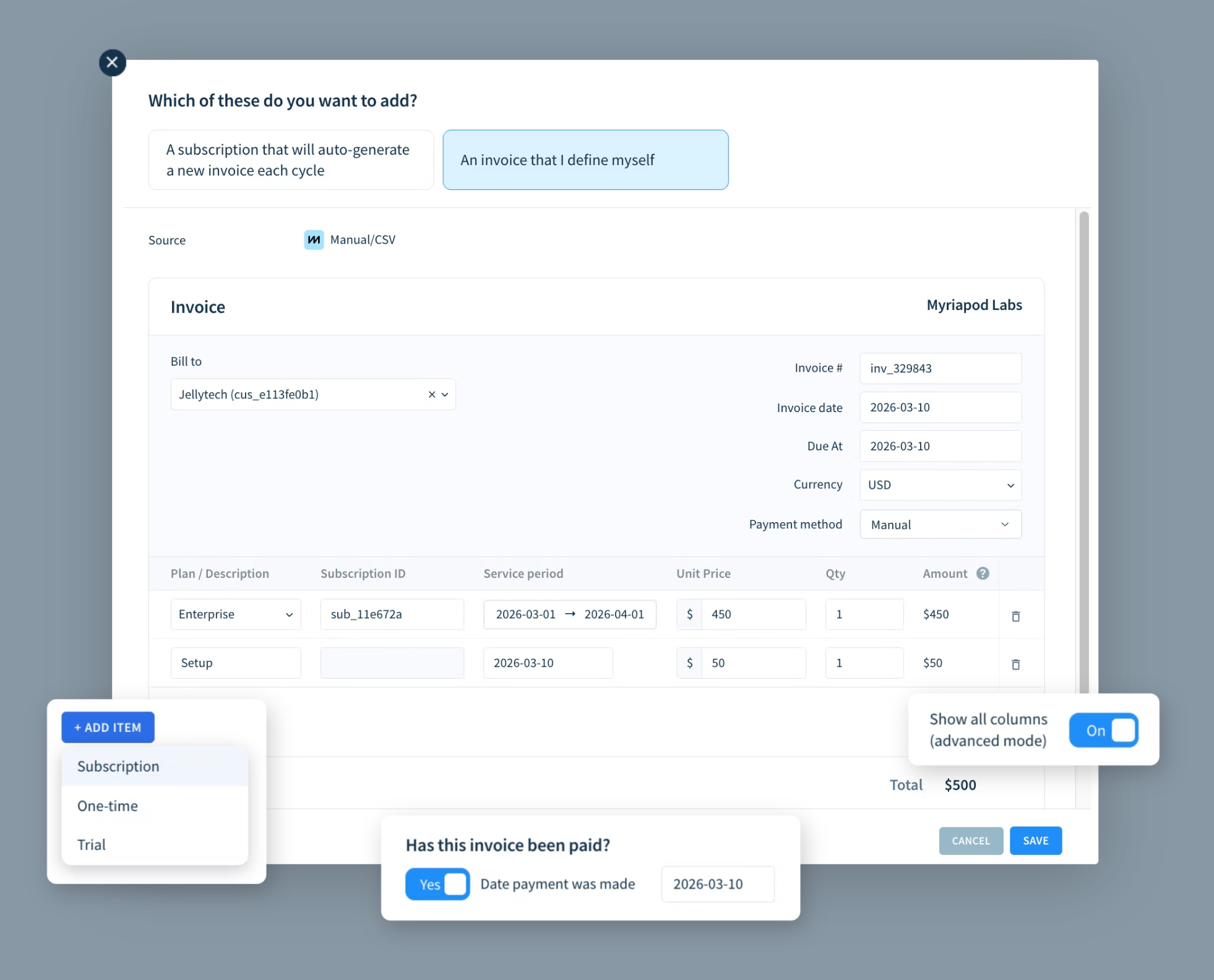Cancel the invoice creation
Image resolution: width=1214 pixels, height=980 pixels.
coord(970,840)
